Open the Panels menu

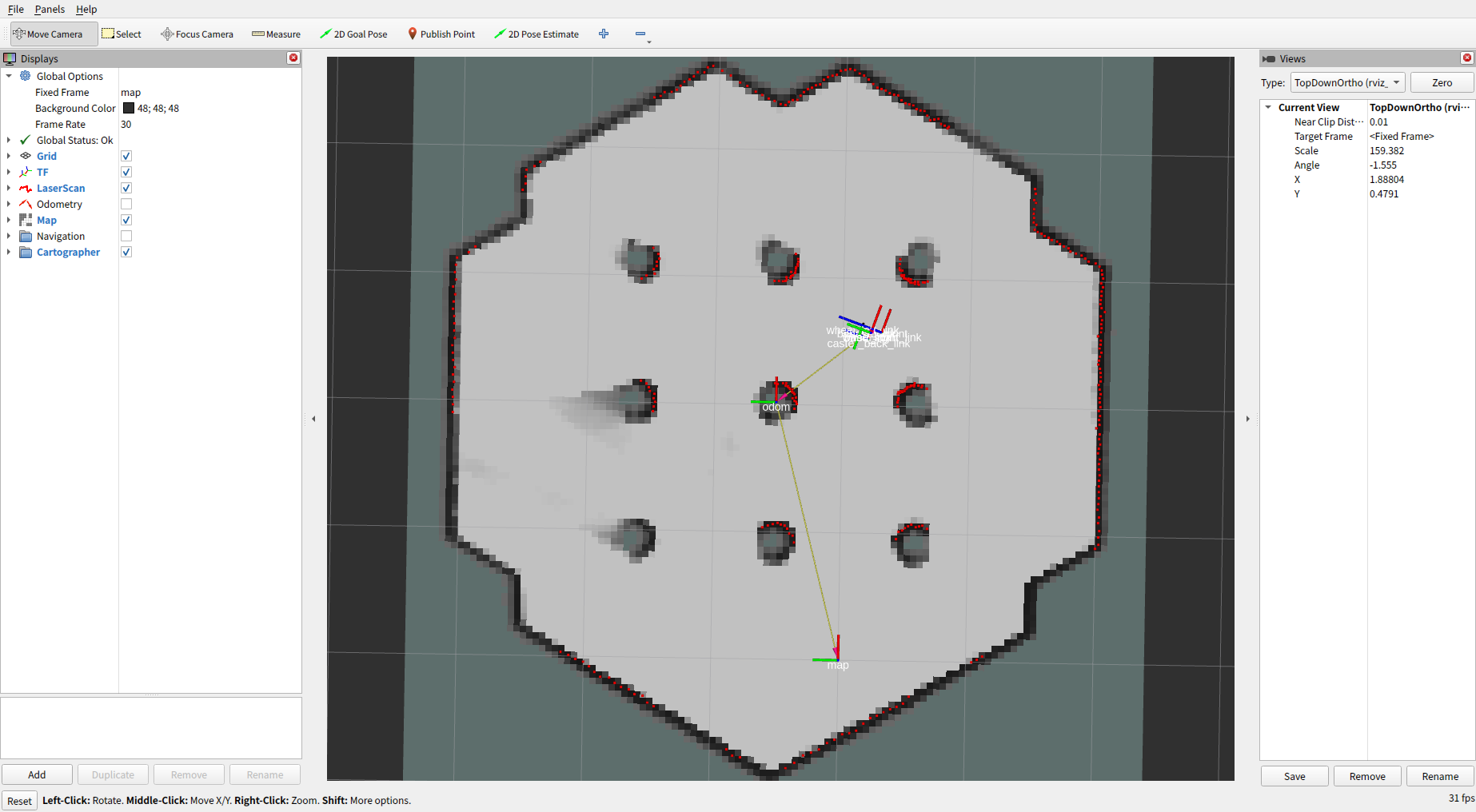pos(50,9)
